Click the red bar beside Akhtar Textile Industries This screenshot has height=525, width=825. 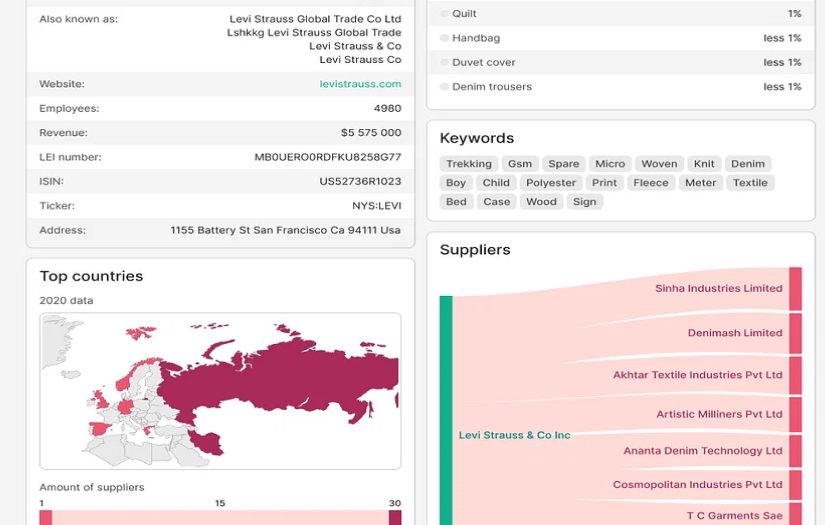[x=795, y=376]
